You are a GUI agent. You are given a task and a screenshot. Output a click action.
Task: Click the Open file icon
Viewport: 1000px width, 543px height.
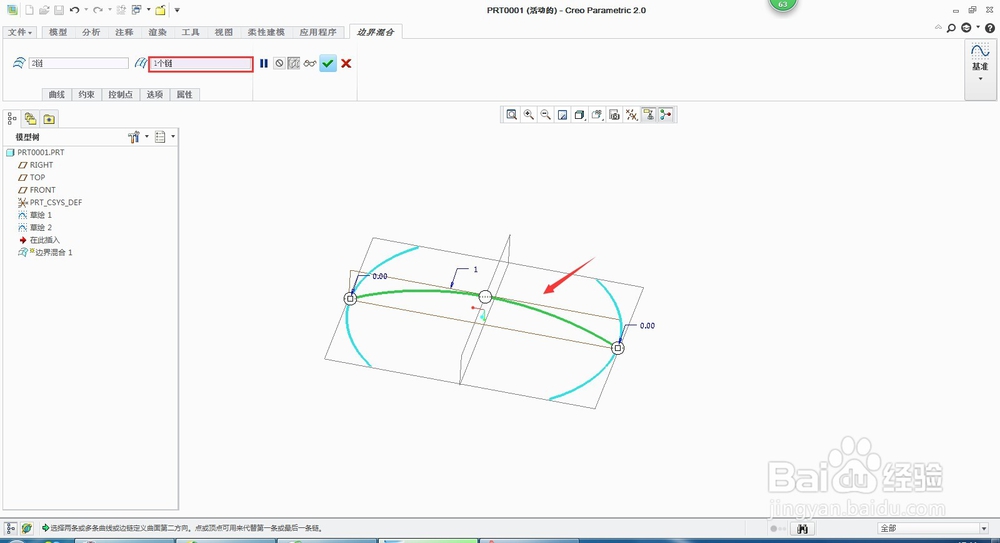[44, 10]
